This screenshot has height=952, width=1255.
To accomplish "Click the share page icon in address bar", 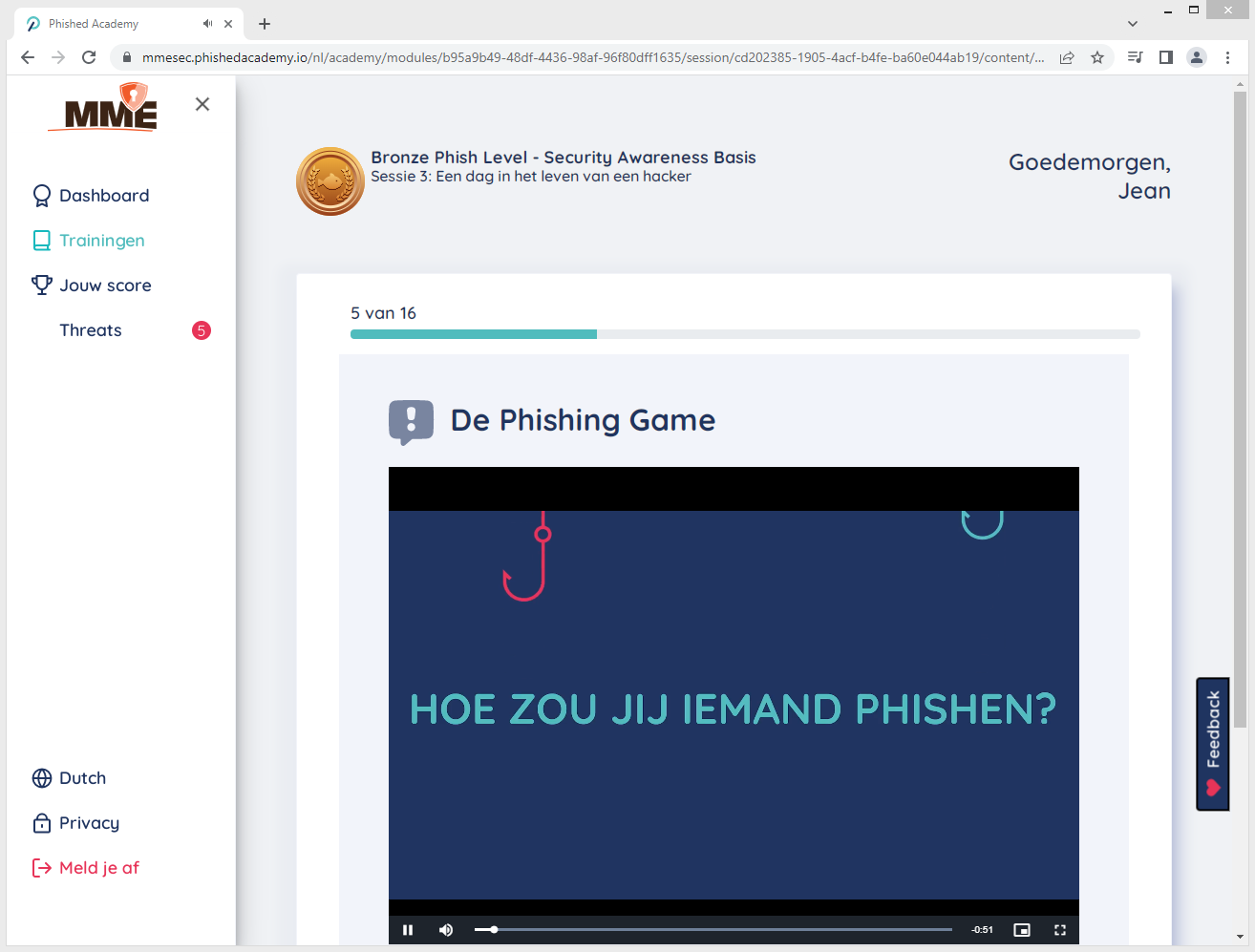I will [1067, 57].
